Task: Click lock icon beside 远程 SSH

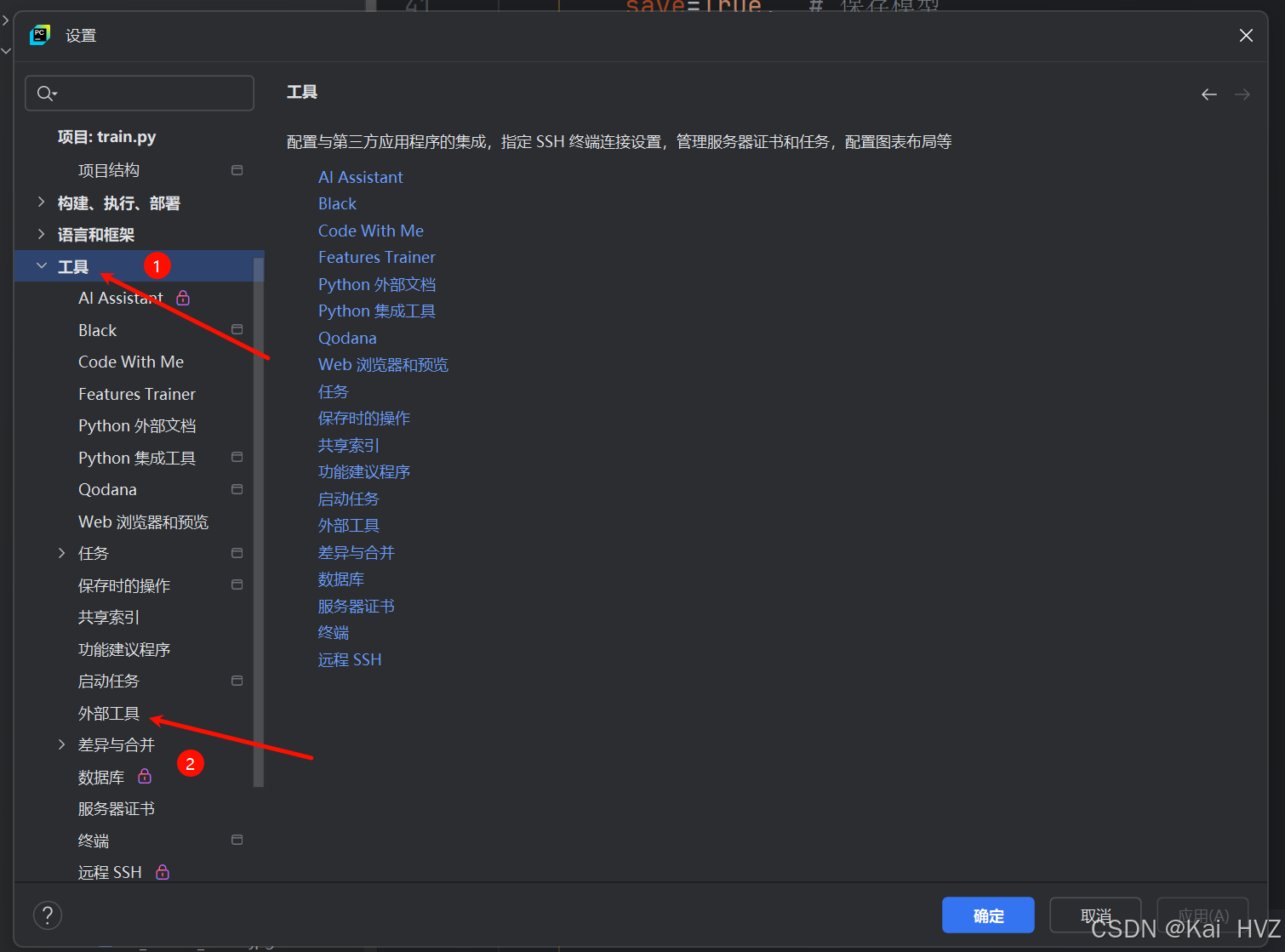Action: 163,872
